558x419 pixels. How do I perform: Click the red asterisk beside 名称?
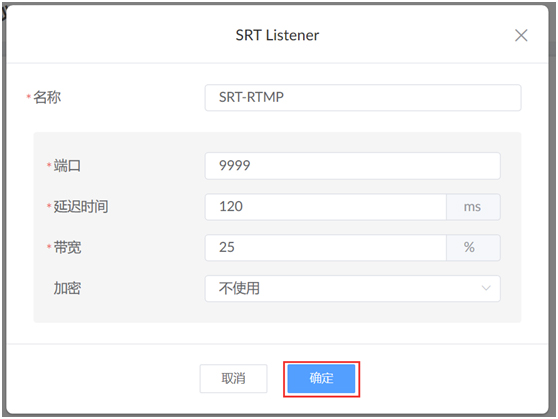28,96
